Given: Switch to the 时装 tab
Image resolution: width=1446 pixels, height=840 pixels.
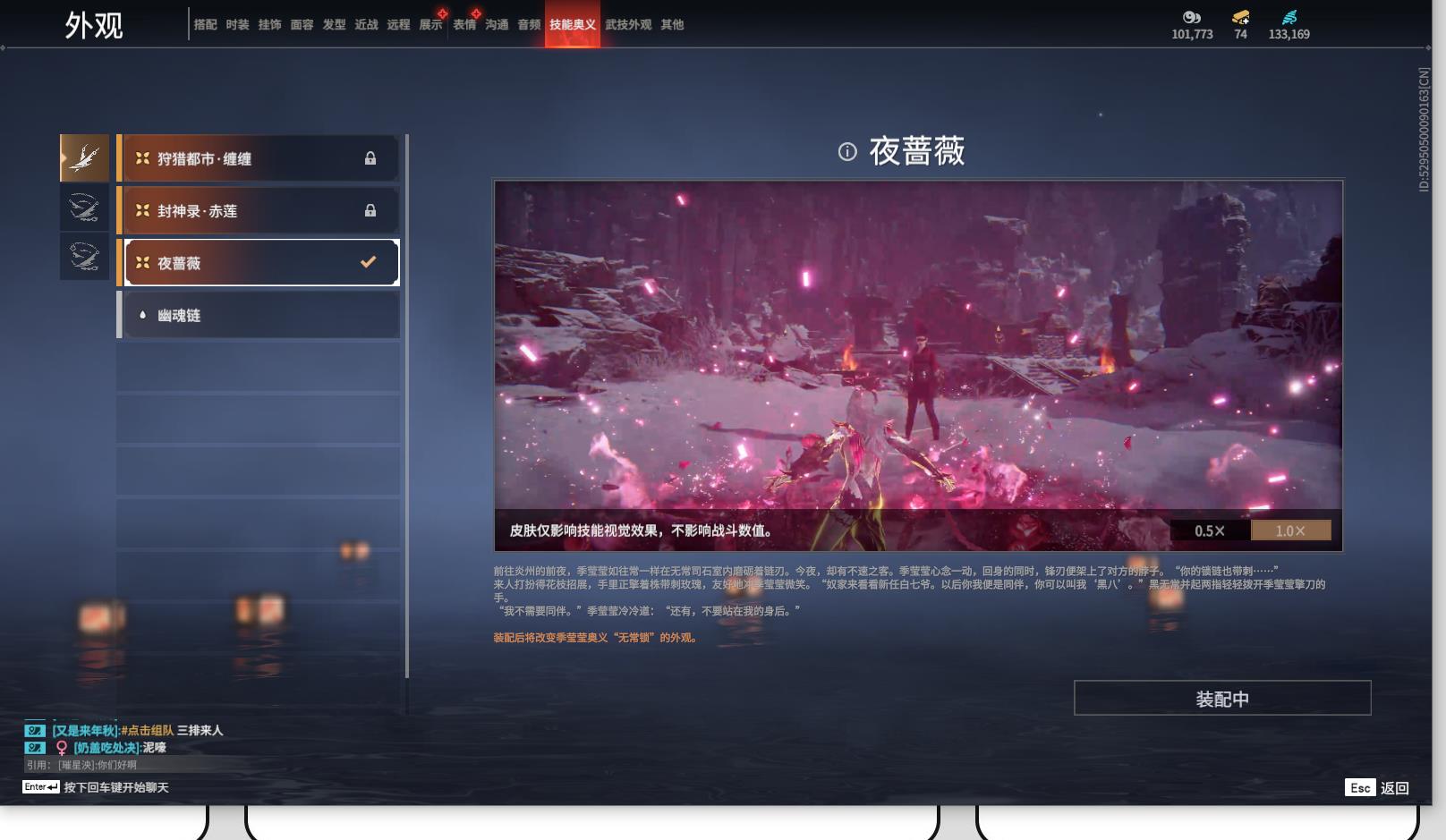Looking at the screenshot, I should coord(238,24).
